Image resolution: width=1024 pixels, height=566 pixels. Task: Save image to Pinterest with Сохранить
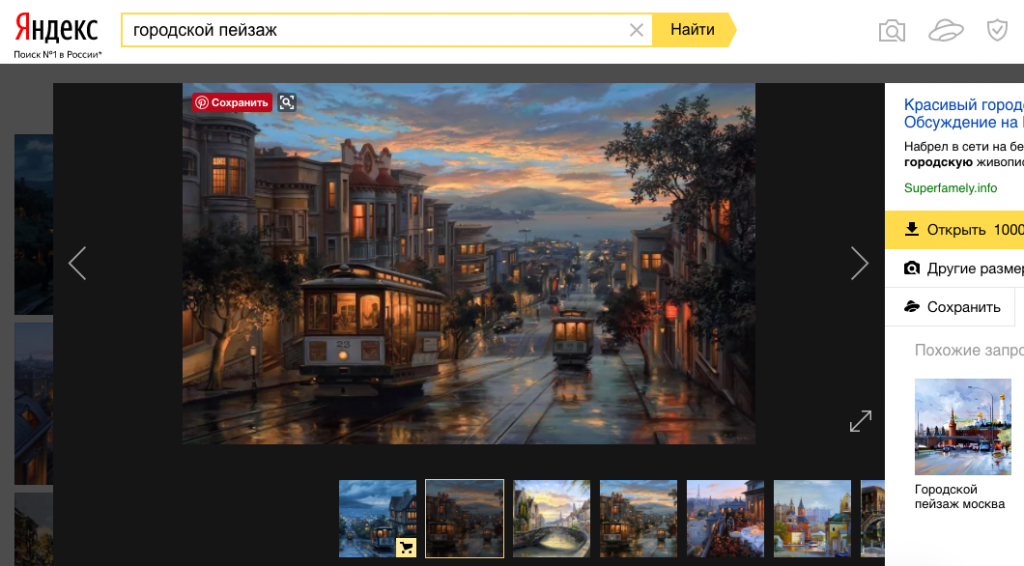coord(232,102)
